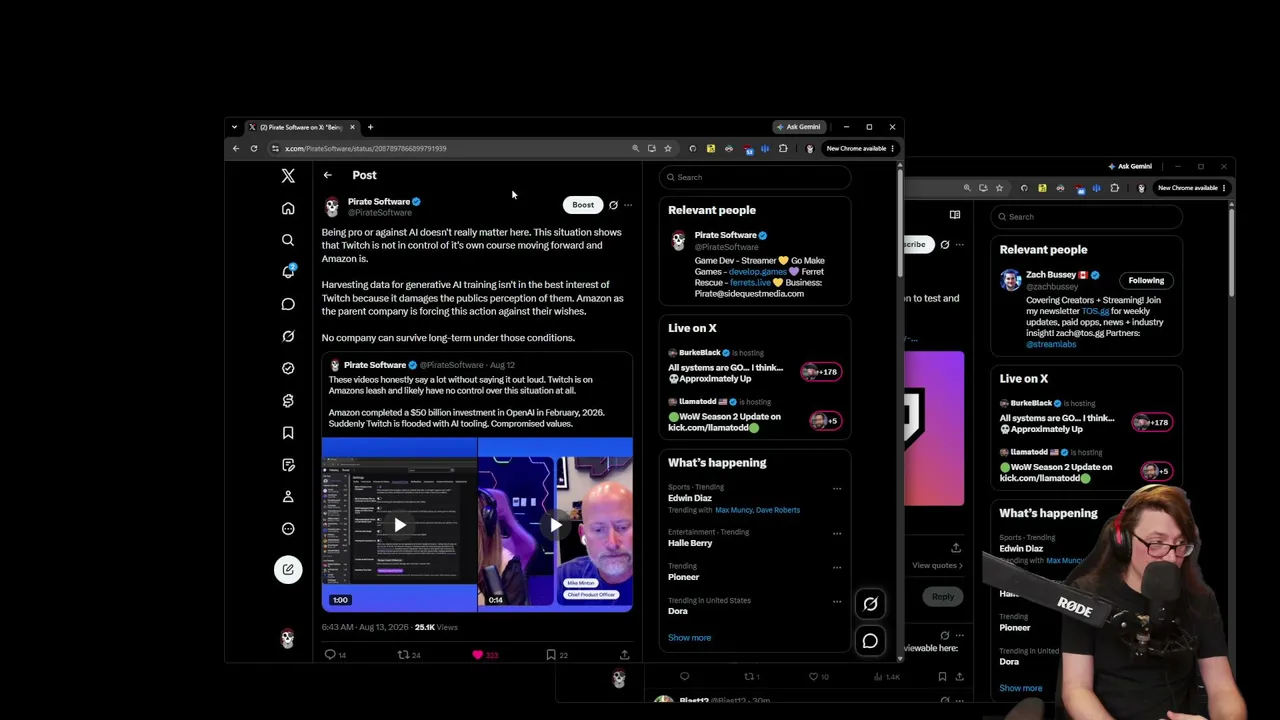Focus the X Search field in front window
1280x720 pixels.
pyautogui.click(x=755, y=177)
